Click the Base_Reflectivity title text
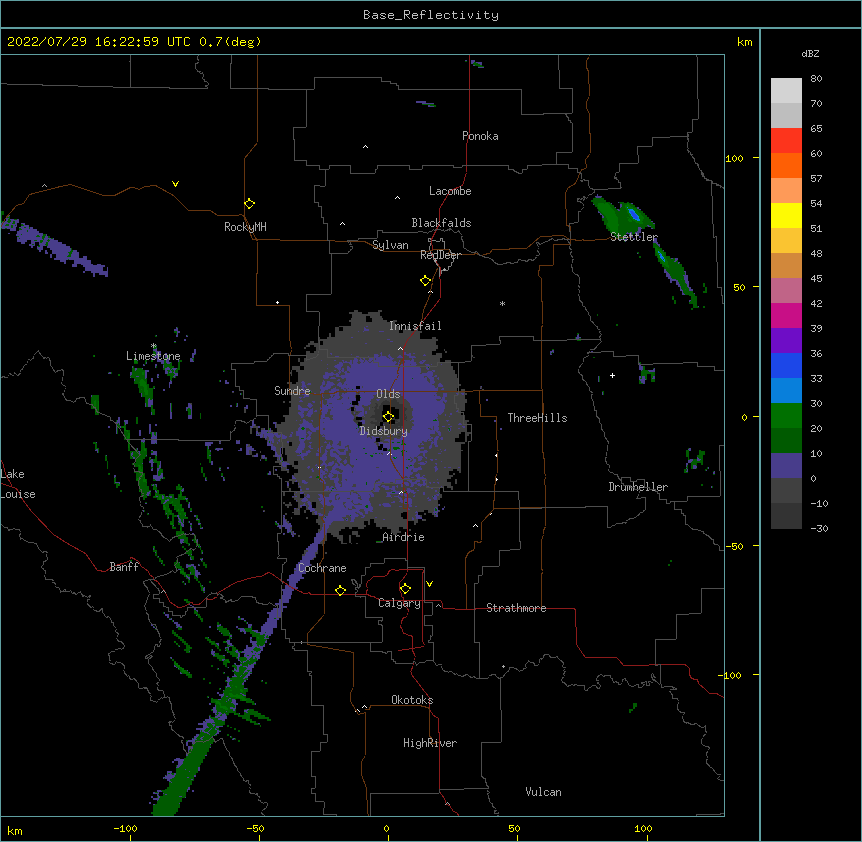 (x=430, y=15)
